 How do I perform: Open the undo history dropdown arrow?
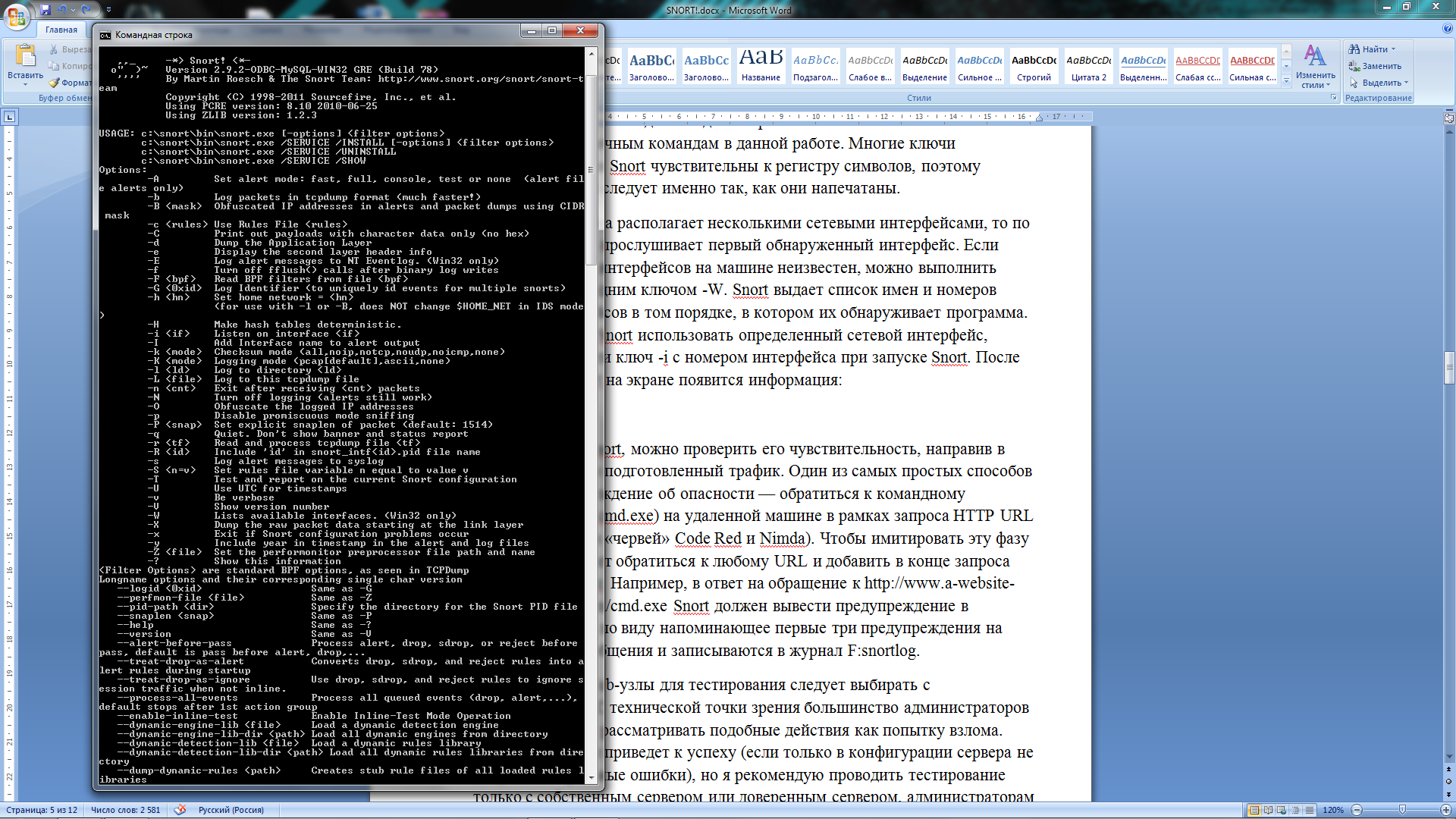point(73,10)
